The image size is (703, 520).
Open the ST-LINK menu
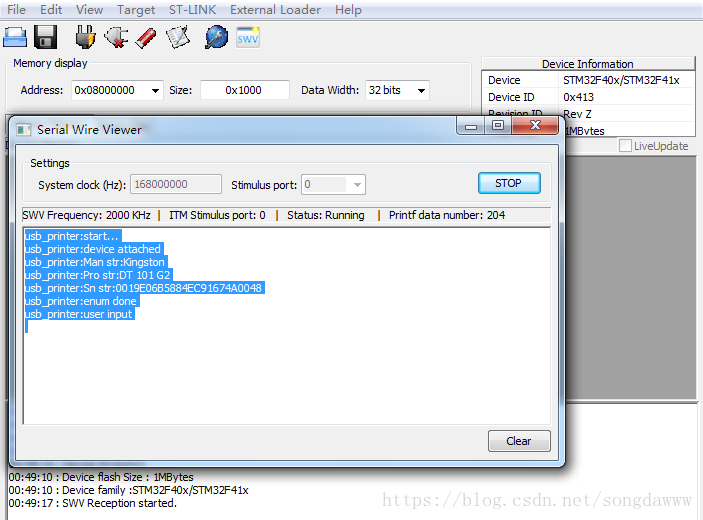coord(192,10)
